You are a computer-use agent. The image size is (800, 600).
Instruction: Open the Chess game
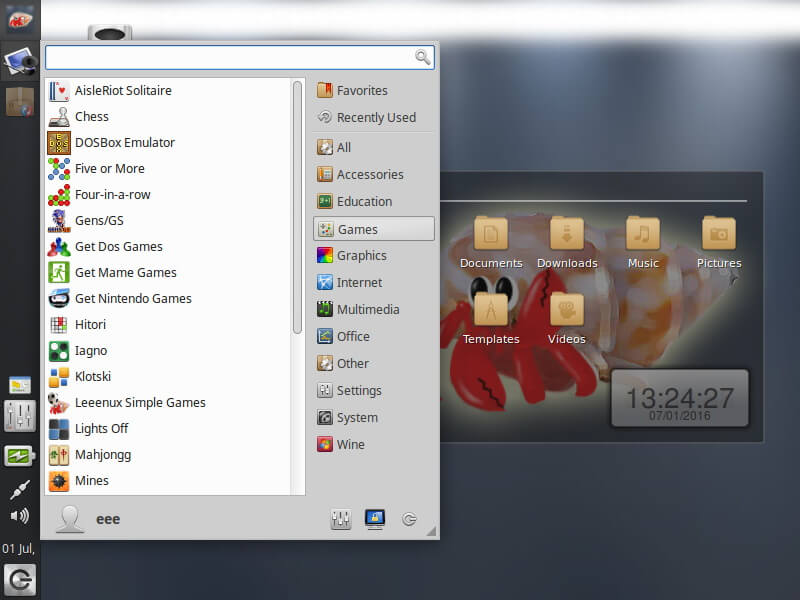[92, 117]
